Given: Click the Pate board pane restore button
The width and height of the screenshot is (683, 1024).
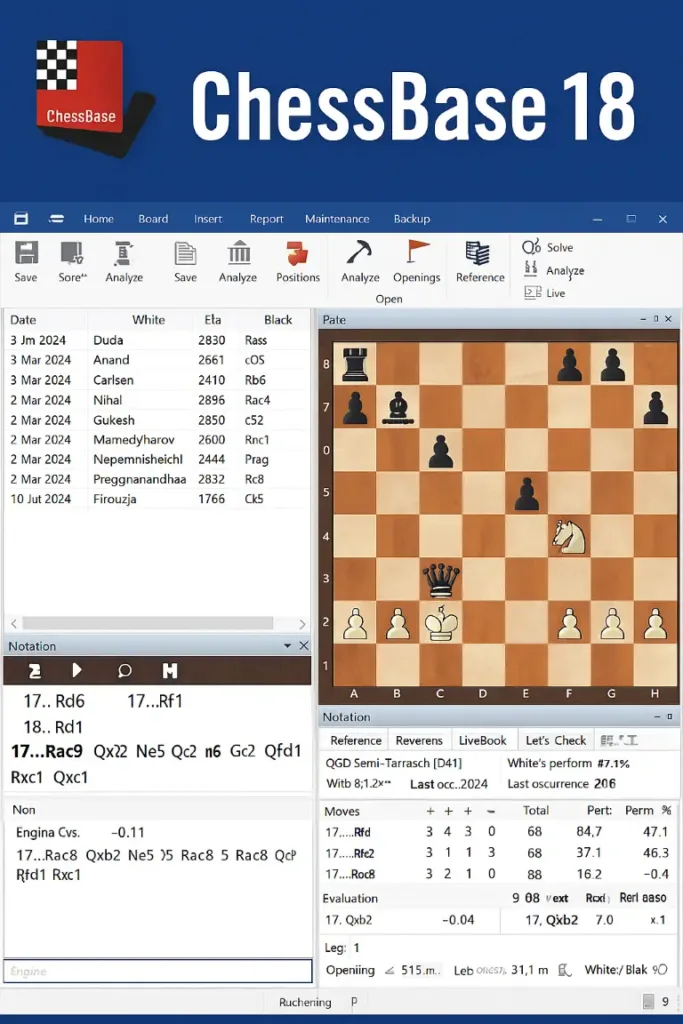Looking at the screenshot, I should tap(656, 319).
